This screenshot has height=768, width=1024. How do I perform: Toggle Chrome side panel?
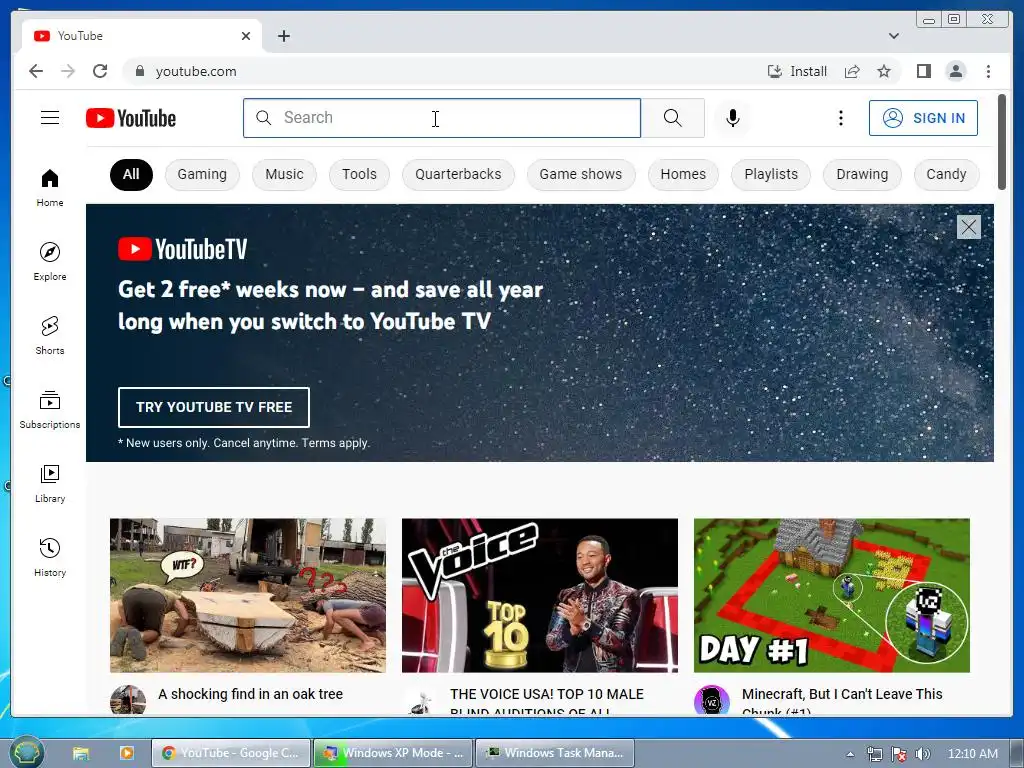[923, 71]
